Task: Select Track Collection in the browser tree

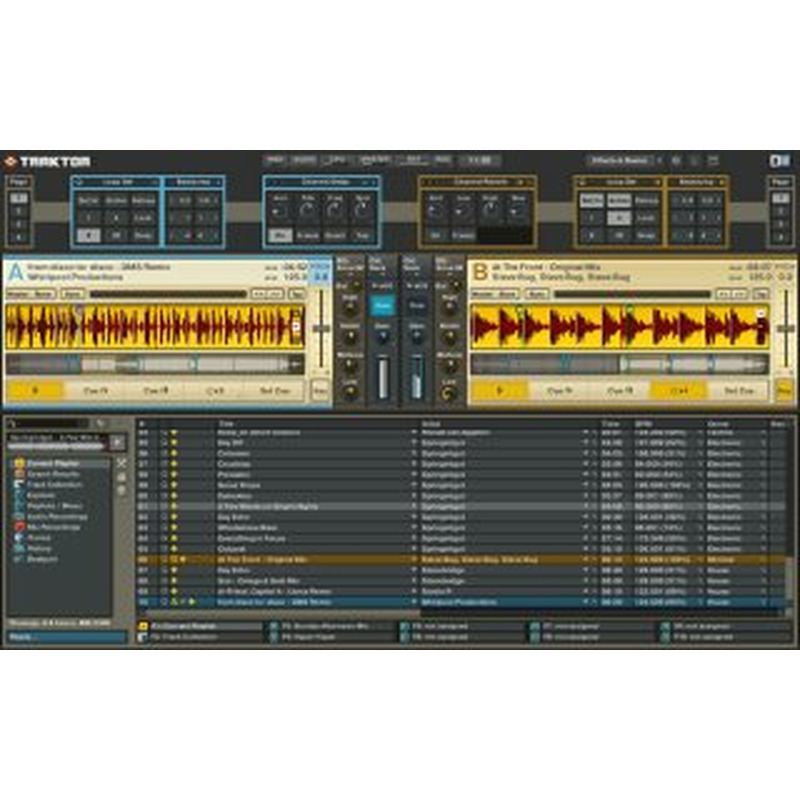Action: click(x=54, y=485)
